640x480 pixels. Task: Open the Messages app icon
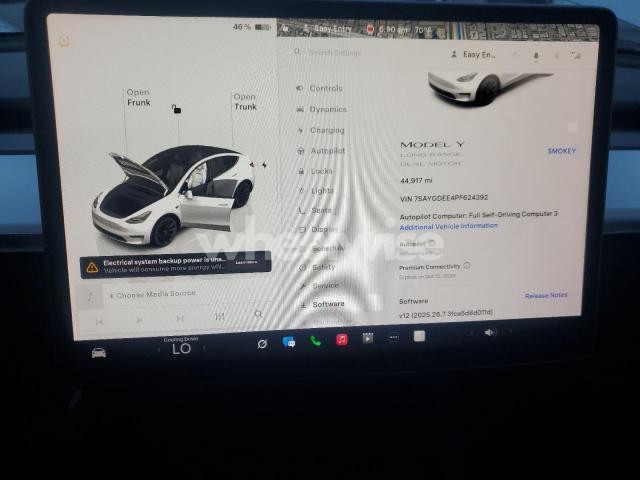tap(289, 342)
